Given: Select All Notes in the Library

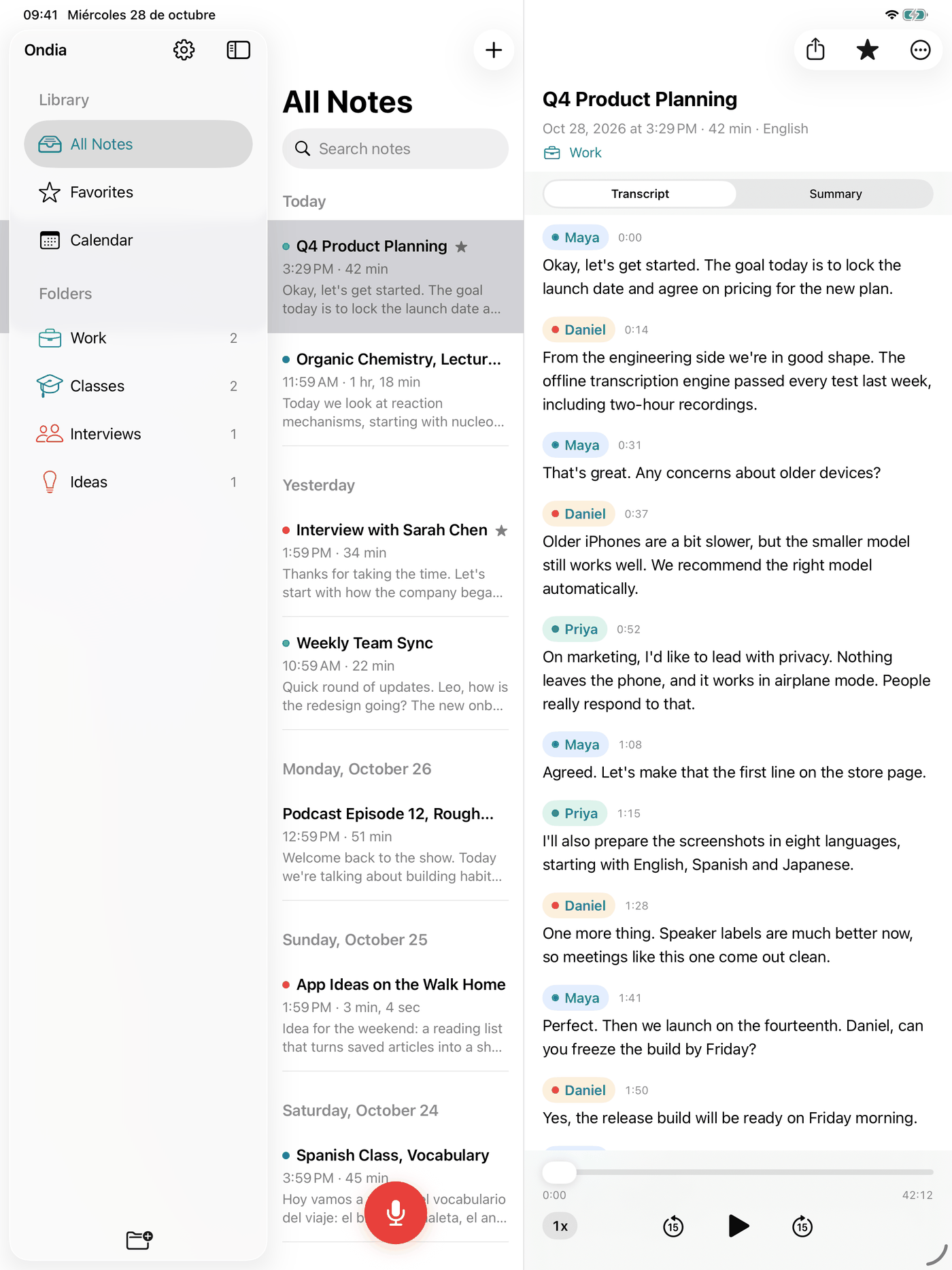Looking at the screenshot, I should 138,144.
